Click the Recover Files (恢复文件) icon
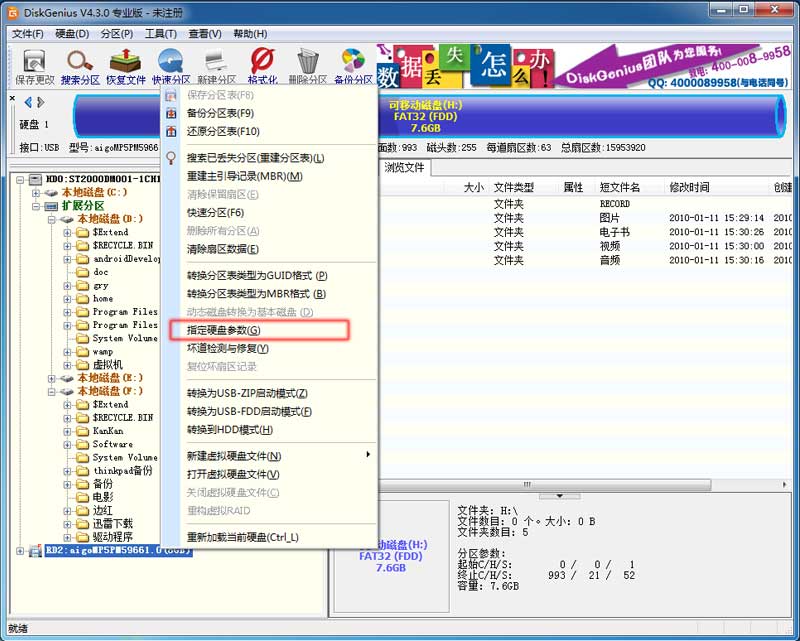800x641 pixels. click(126, 62)
